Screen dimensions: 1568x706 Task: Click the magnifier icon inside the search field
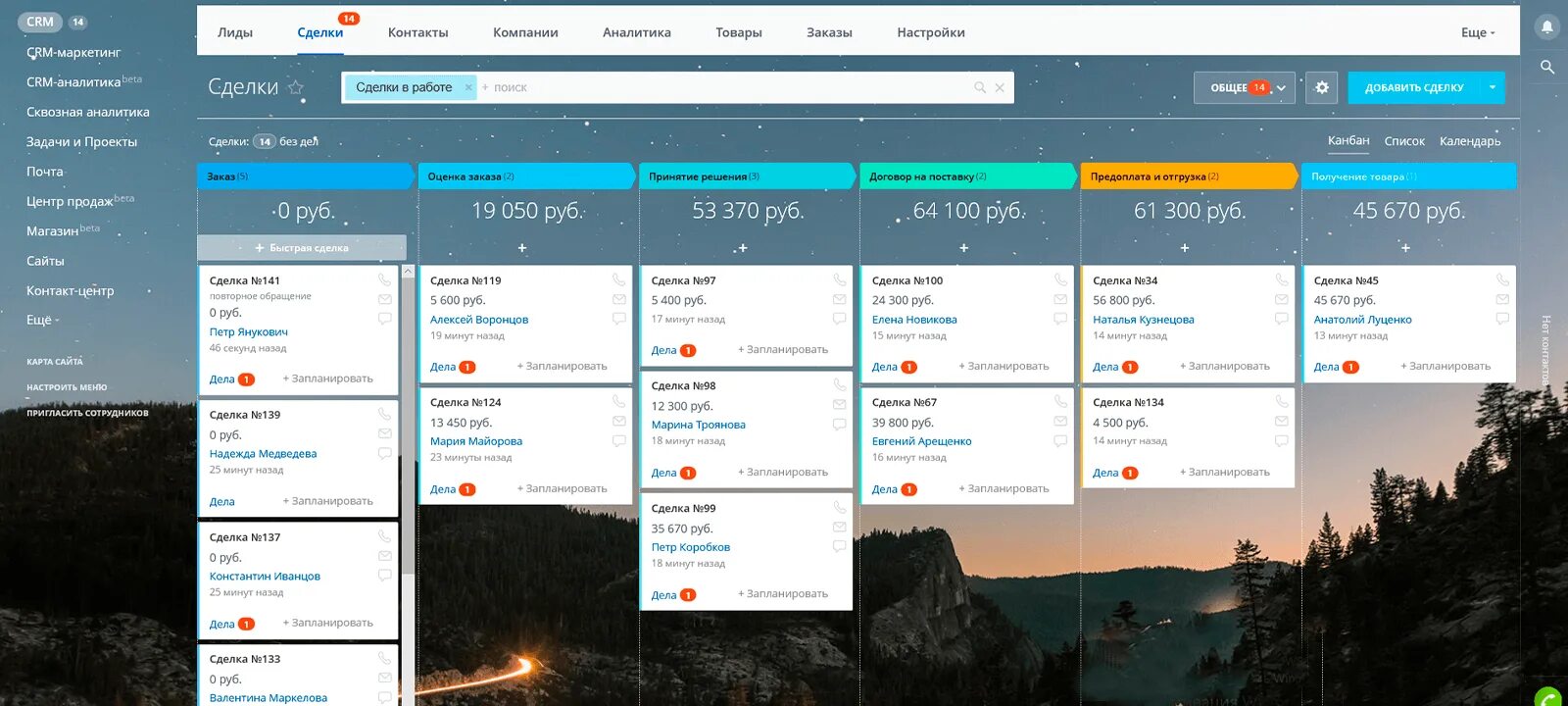980,87
